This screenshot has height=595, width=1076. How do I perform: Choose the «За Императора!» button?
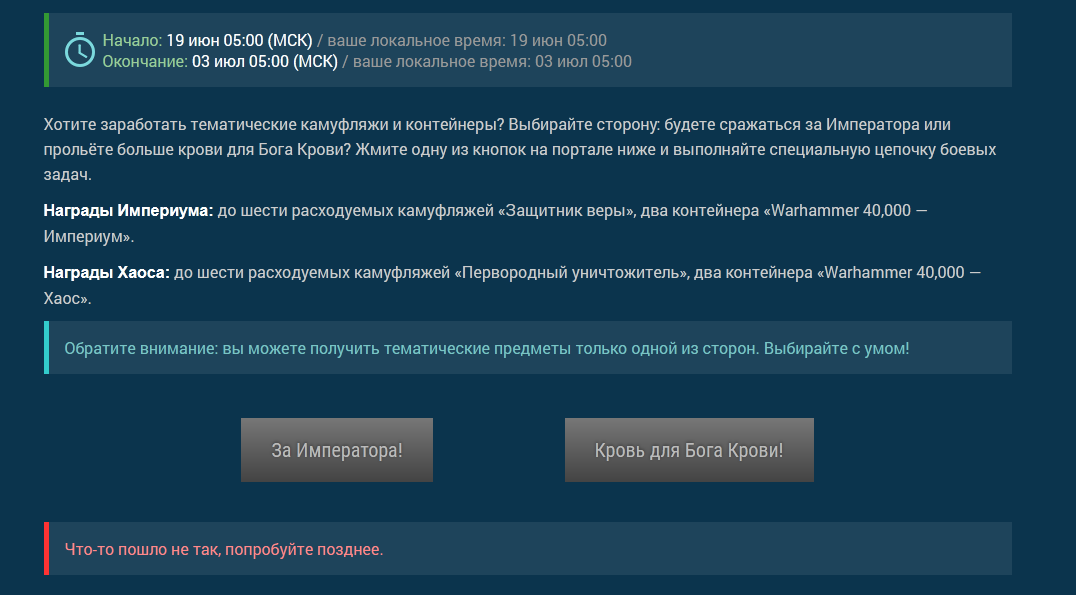point(337,450)
